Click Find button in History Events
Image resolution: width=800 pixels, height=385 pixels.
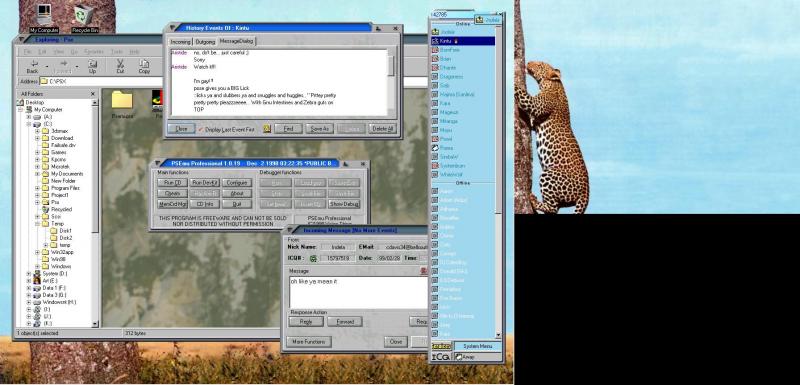click(288, 129)
